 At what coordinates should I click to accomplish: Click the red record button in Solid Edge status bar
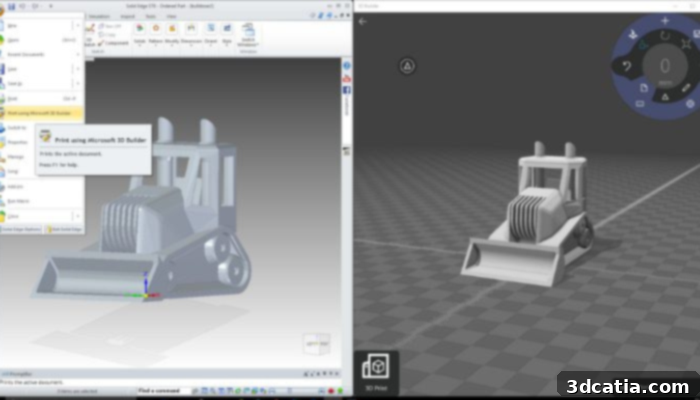[331, 391]
